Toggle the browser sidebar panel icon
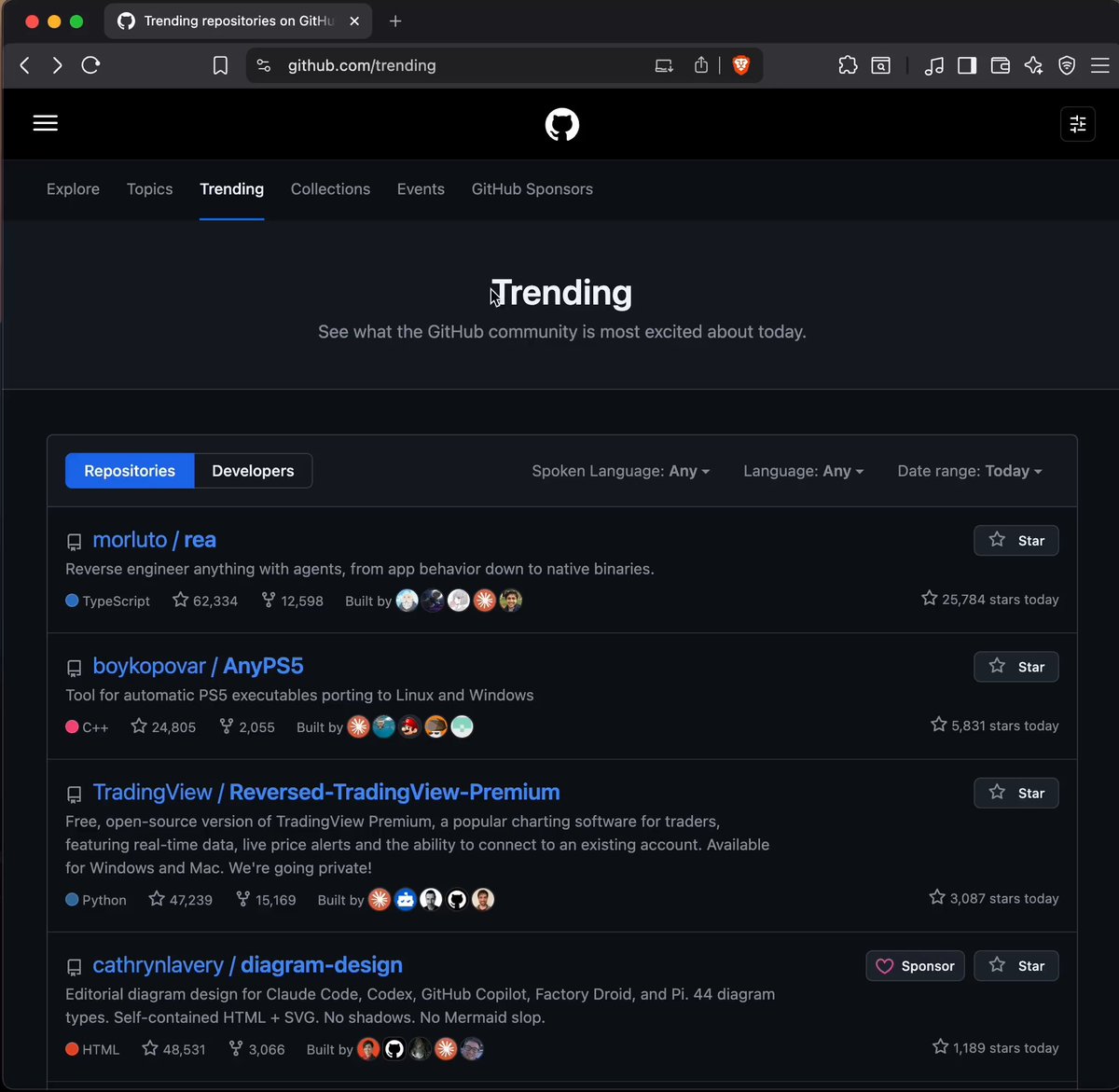 (967, 65)
